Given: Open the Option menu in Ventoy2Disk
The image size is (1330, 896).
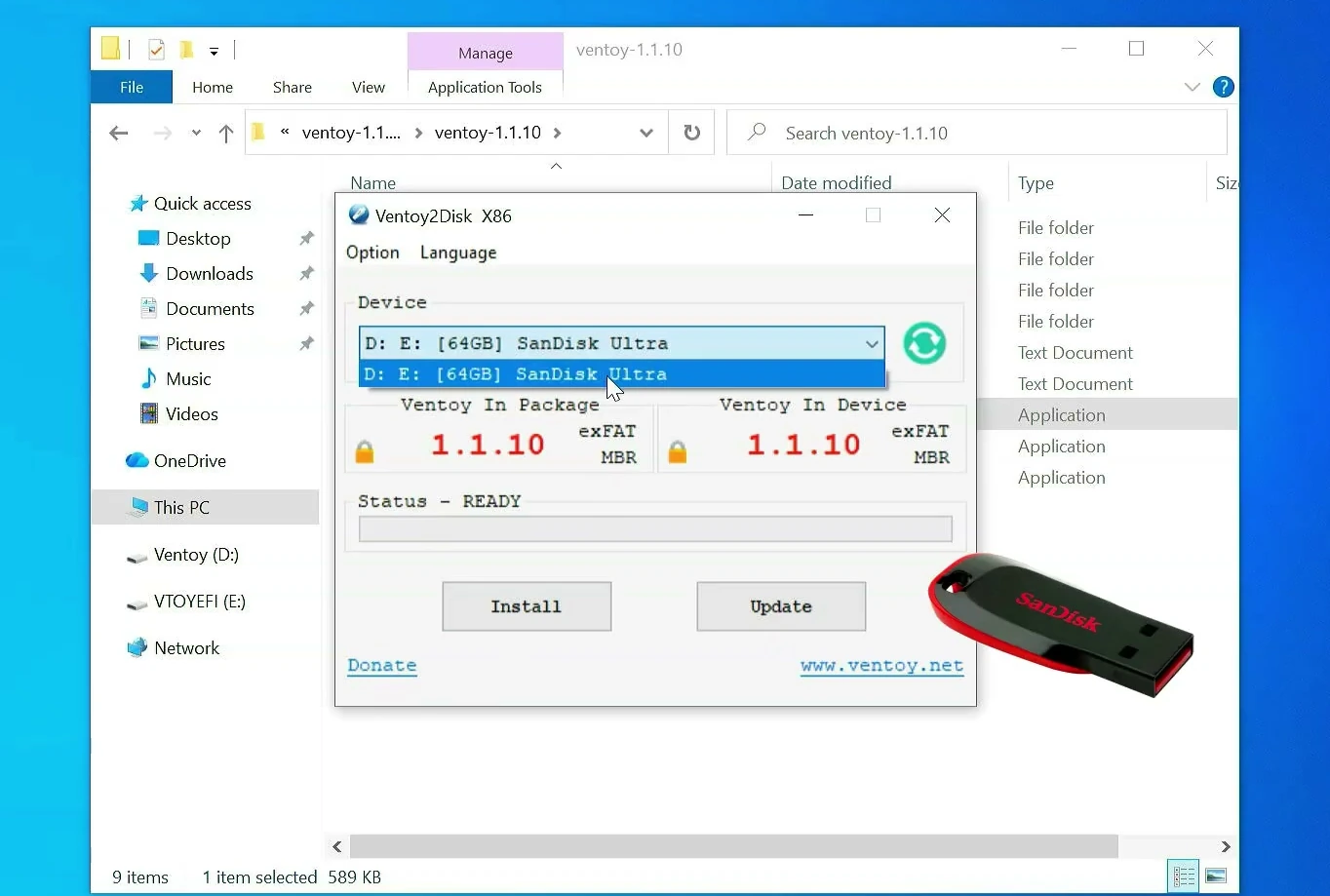Looking at the screenshot, I should pos(372,253).
